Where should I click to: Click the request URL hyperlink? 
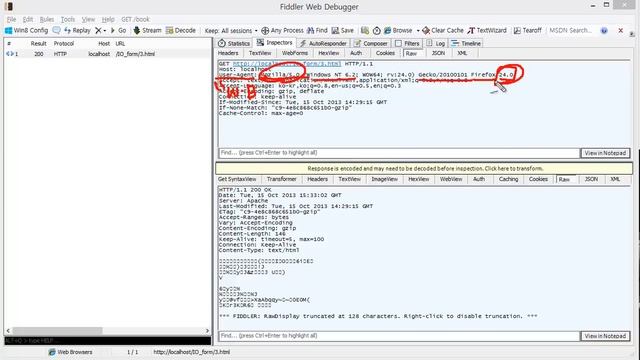point(287,64)
